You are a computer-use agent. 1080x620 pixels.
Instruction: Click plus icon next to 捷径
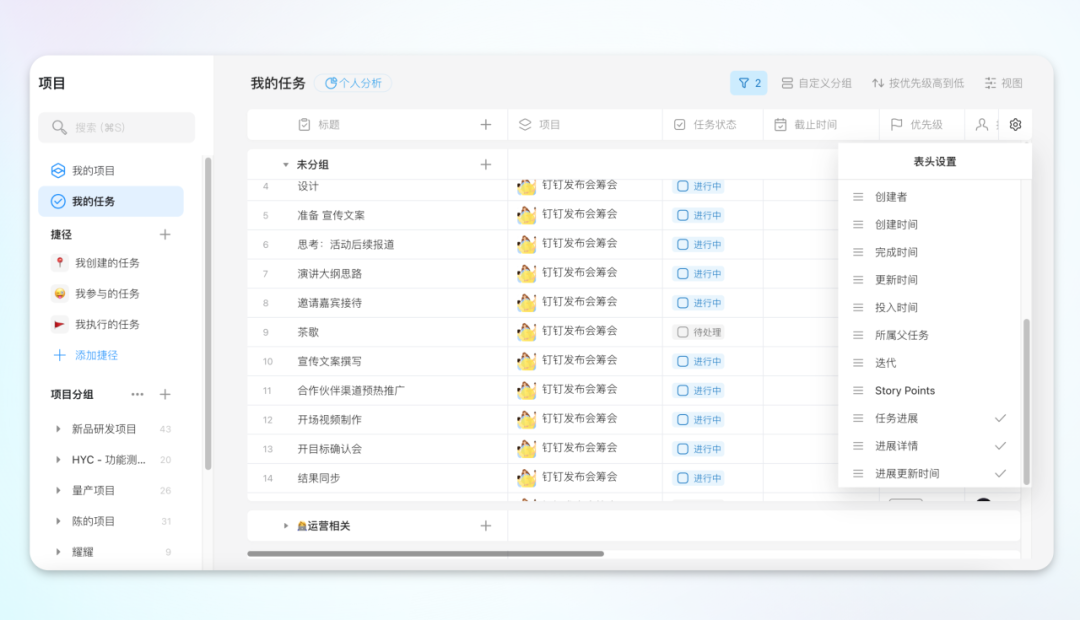(165, 234)
